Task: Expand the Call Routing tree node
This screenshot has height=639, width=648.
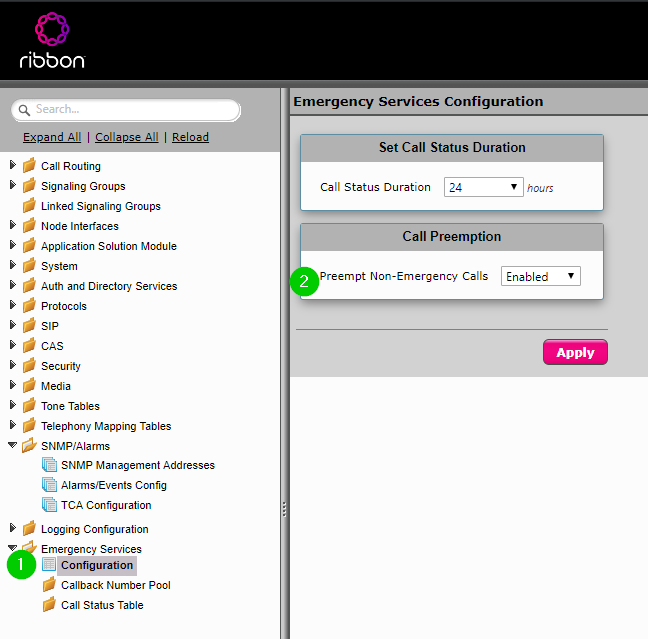Action: point(12,165)
